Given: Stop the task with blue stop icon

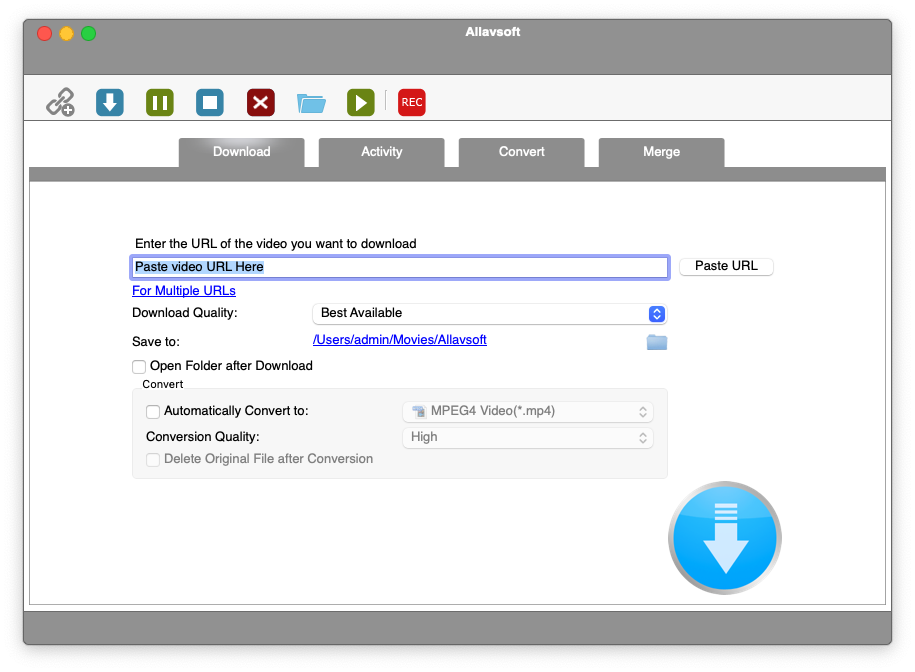Looking at the screenshot, I should point(210,103).
